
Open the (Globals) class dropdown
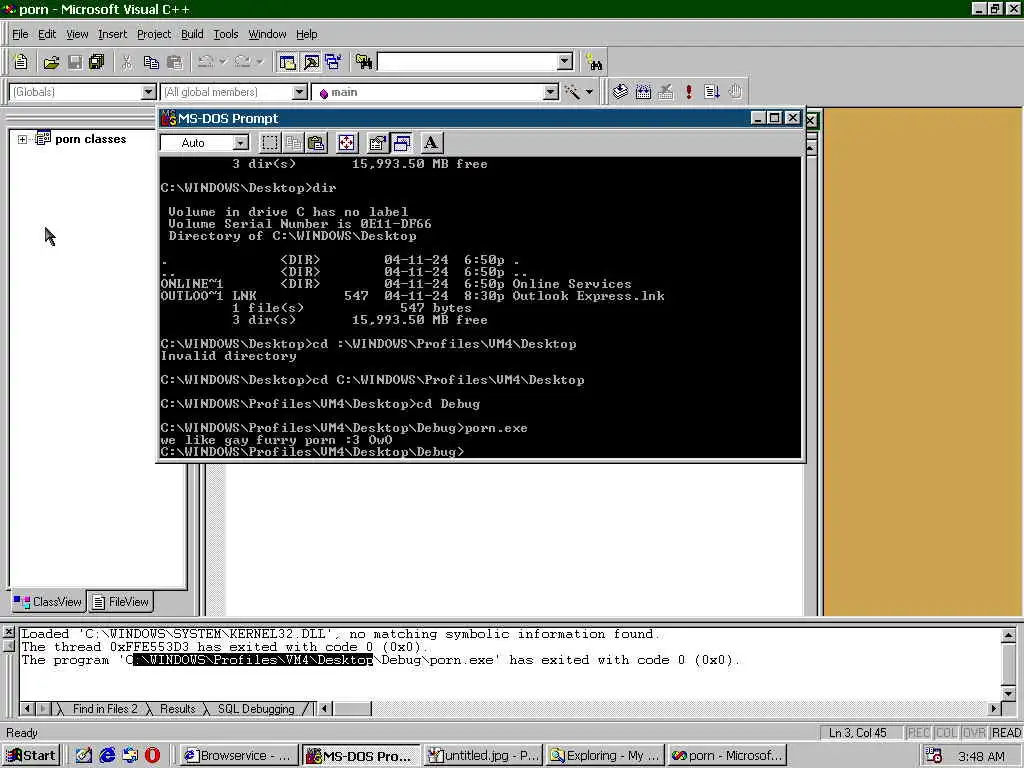tap(148, 92)
